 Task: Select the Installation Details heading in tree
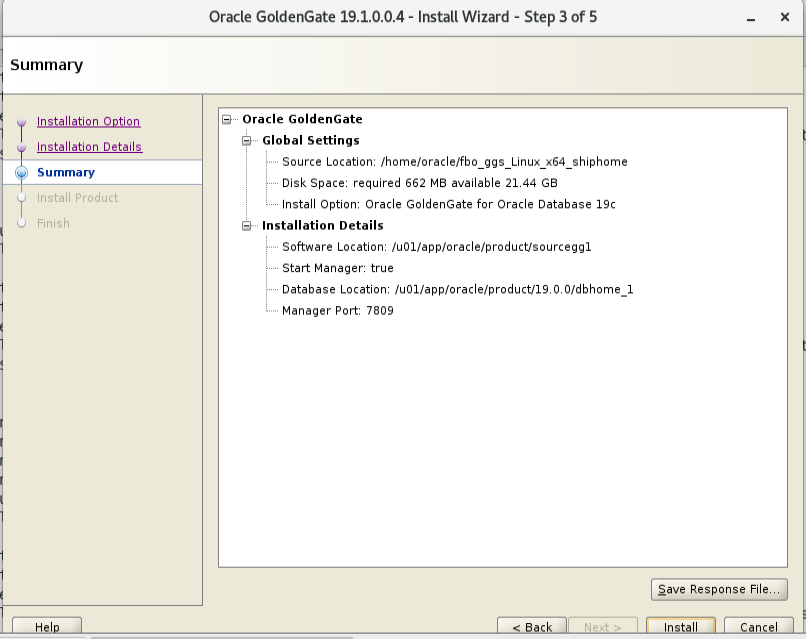point(323,226)
